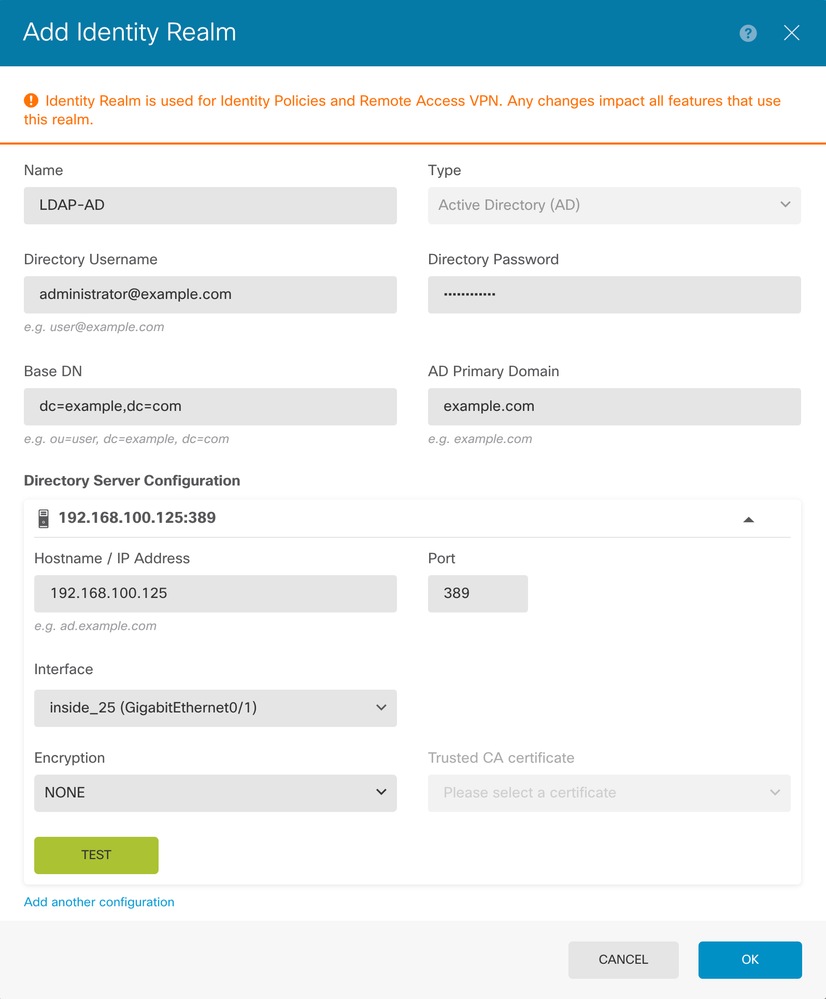Confirm with the OK button
The image size is (826, 999).
pyautogui.click(x=750, y=960)
